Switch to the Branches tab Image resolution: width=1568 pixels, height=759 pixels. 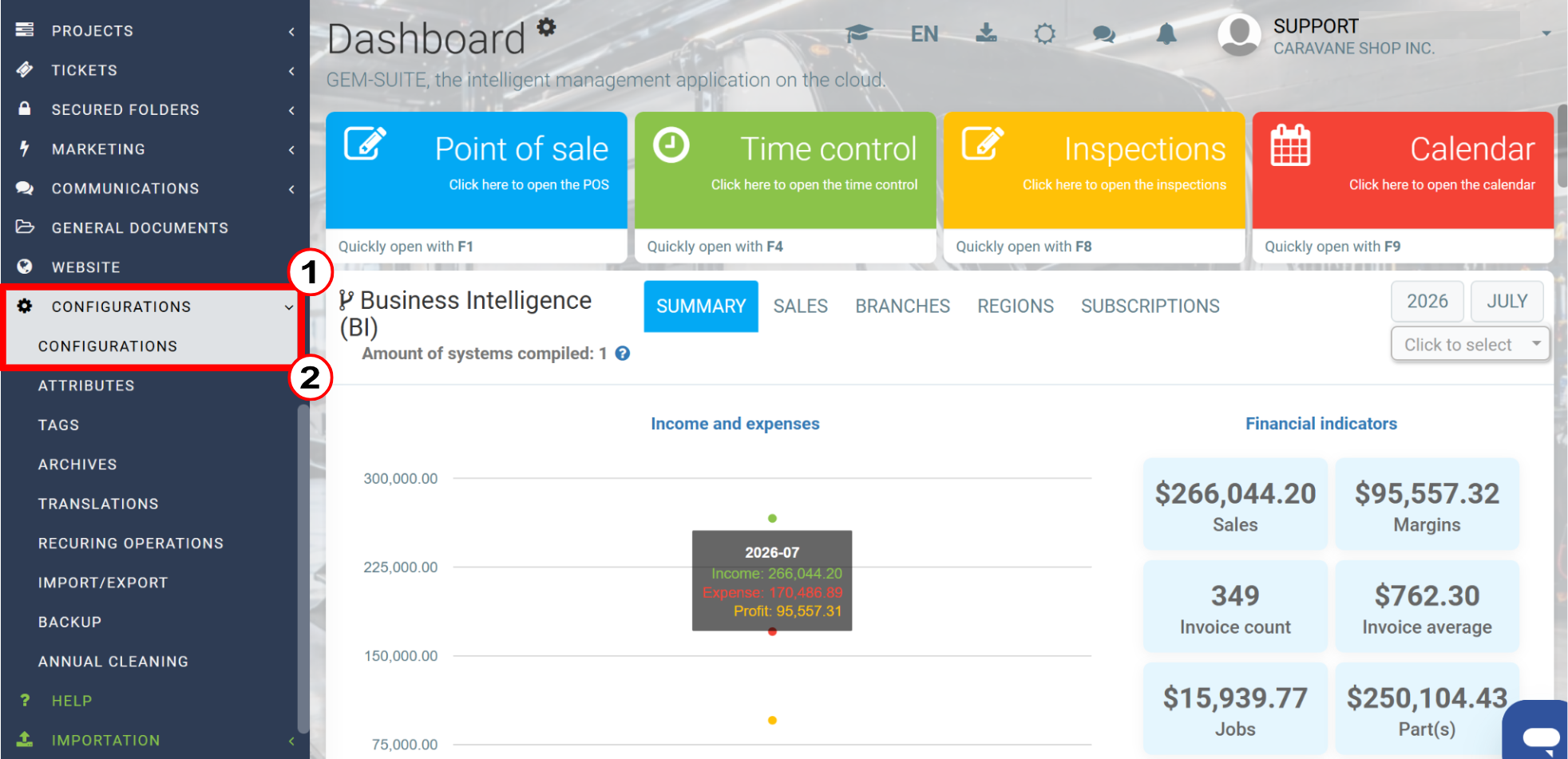tap(903, 306)
